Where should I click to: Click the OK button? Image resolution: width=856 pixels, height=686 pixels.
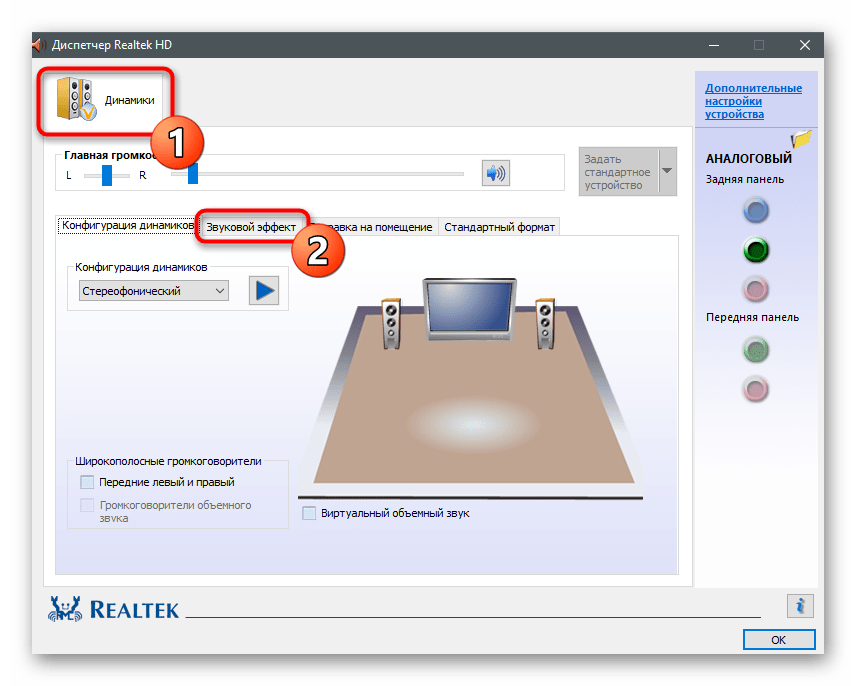point(778,639)
